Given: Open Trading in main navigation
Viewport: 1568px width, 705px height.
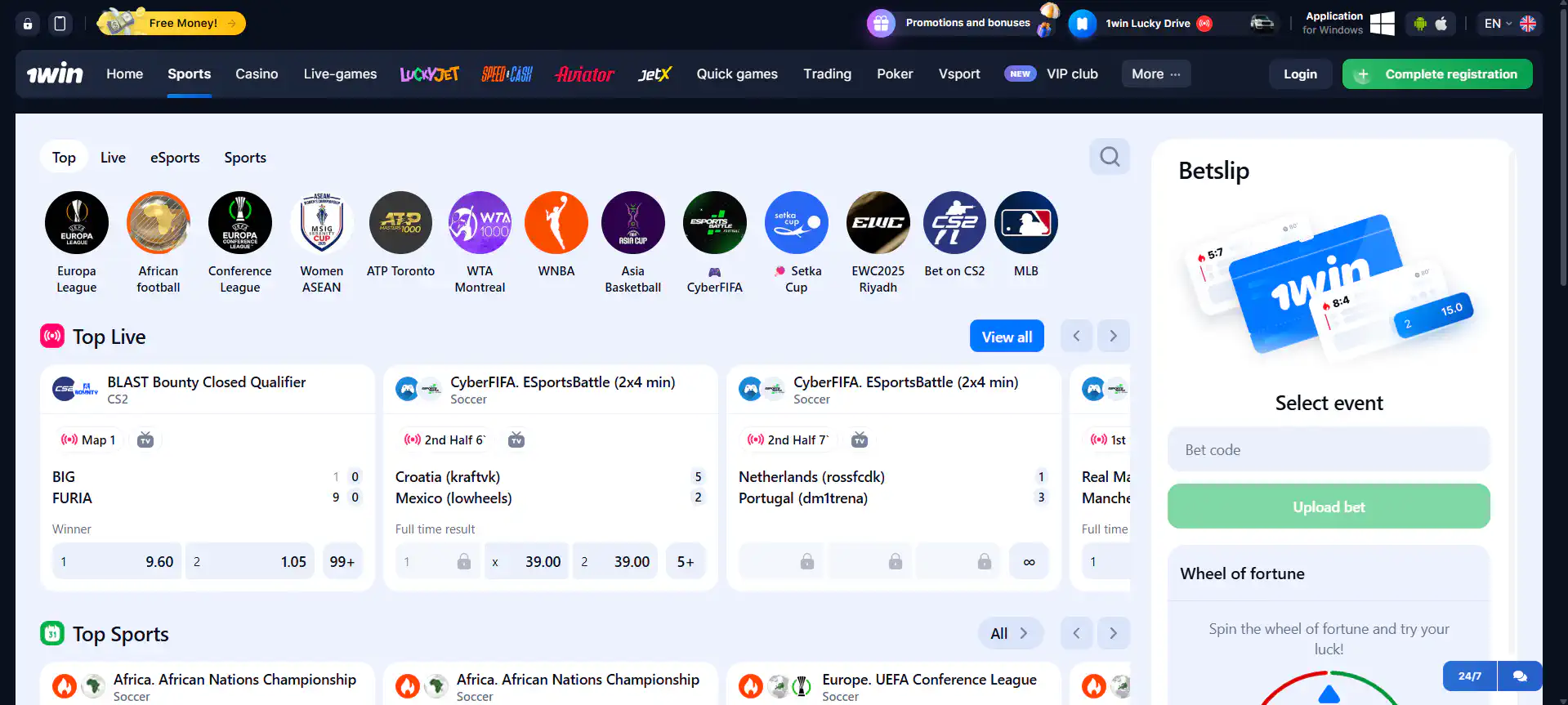Looking at the screenshot, I should pos(827,74).
